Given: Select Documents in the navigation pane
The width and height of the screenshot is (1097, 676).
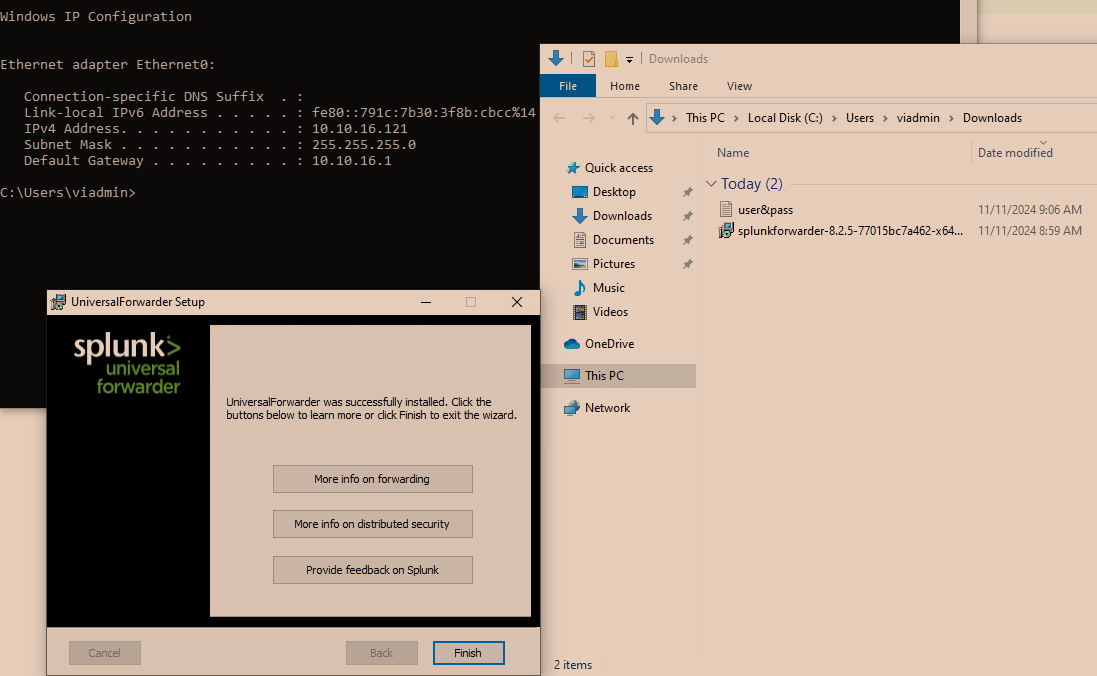Looking at the screenshot, I should click(623, 239).
